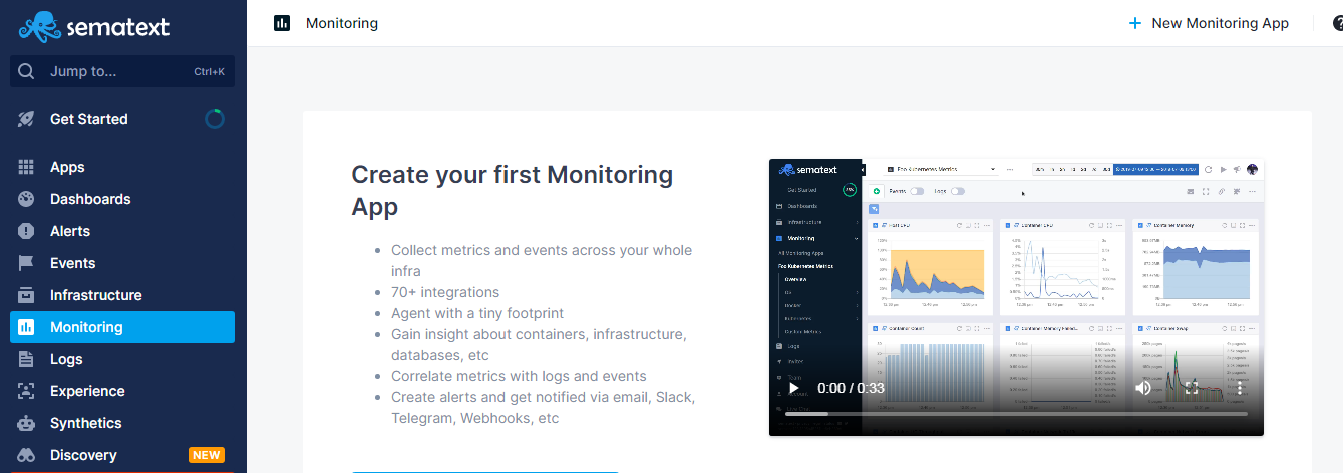This screenshot has width=1343, height=473.
Task: Go to Alerts using the exclamation icon
Action: 27,231
